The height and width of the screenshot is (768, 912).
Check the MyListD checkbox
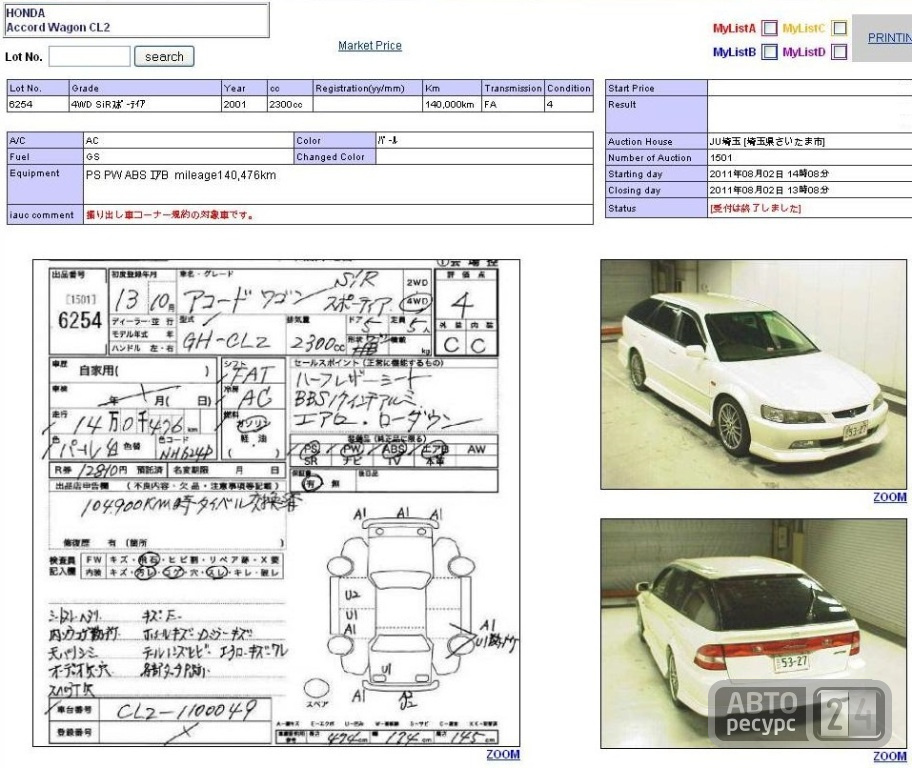point(839,52)
